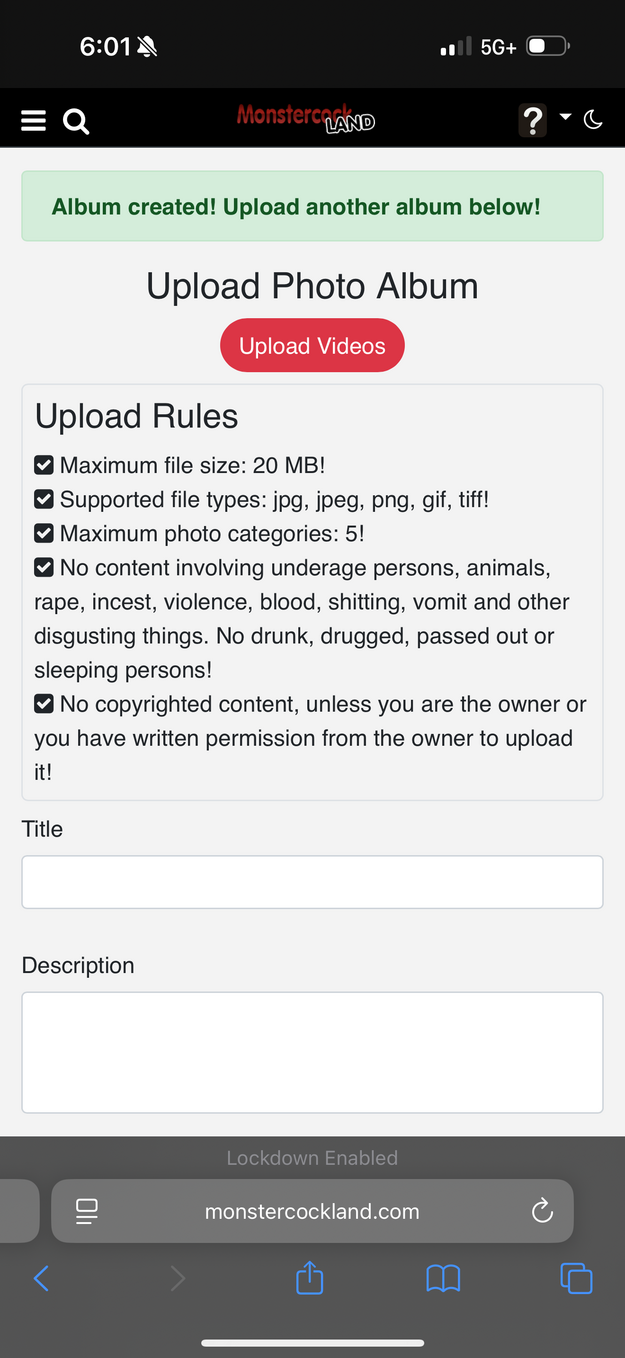Toggle dark mode moon icon
This screenshot has height=1358, width=625.
point(593,120)
